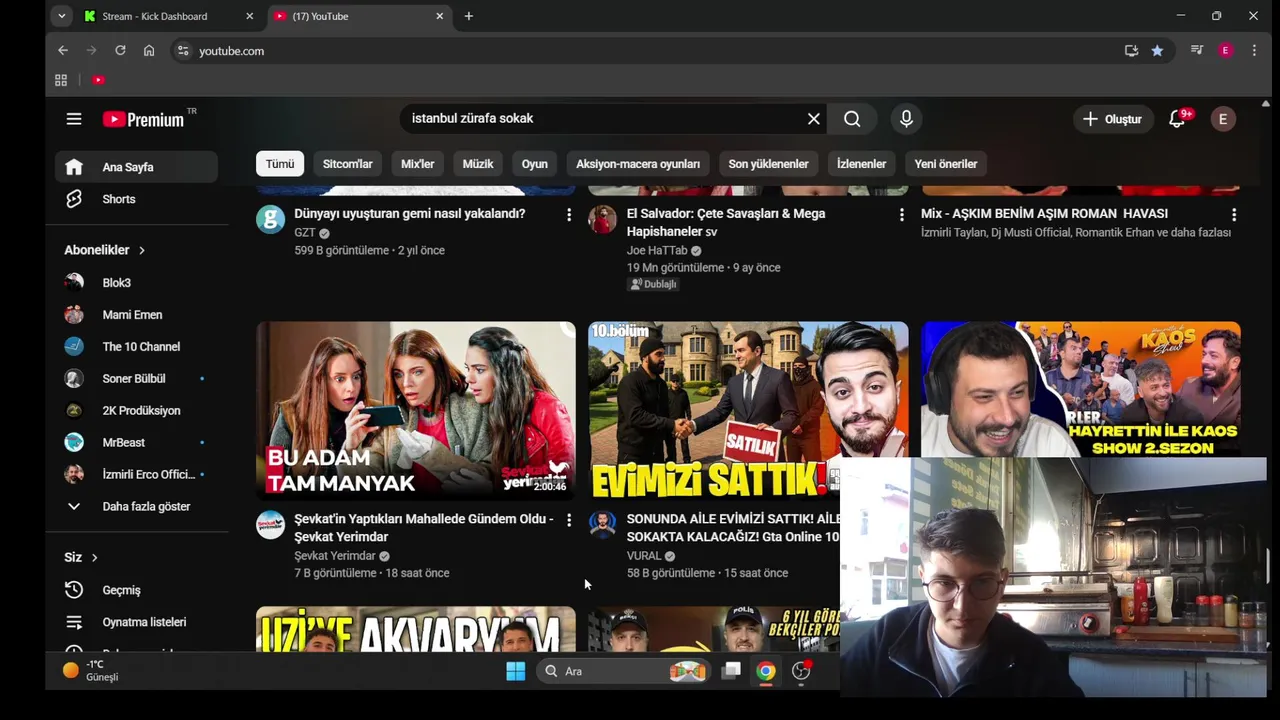Open GZT channel avatar
The height and width of the screenshot is (720, 1280).
click(x=270, y=219)
